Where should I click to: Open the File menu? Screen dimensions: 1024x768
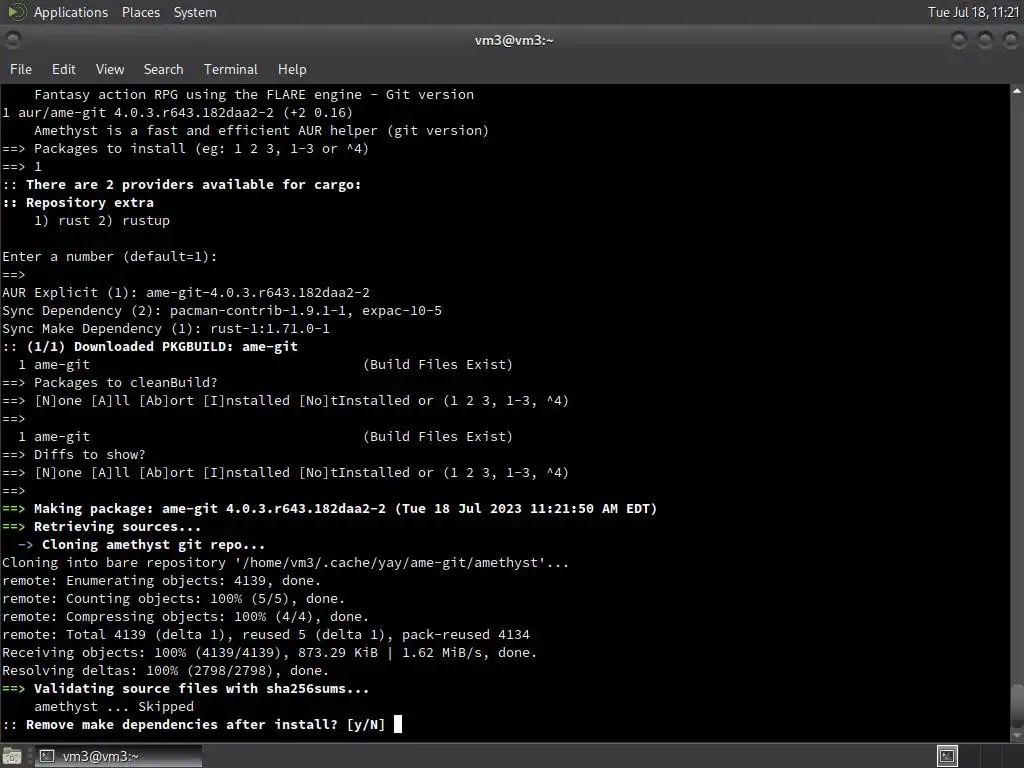pyautogui.click(x=20, y=69)
